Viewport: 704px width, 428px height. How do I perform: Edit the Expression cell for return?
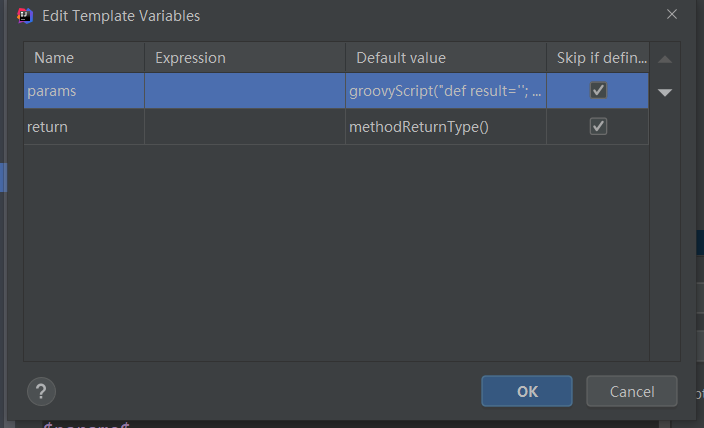245,127
